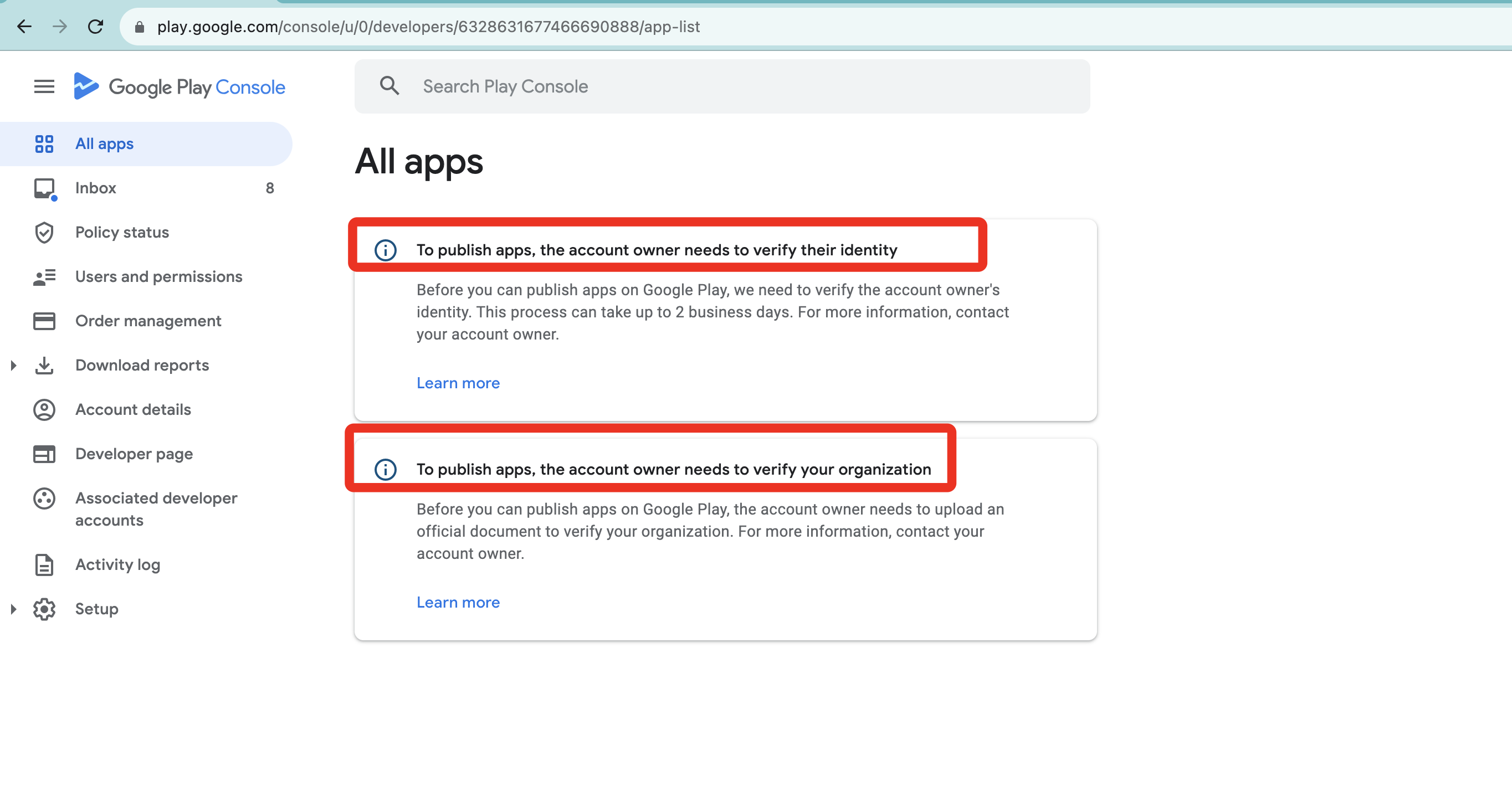Click Learn more under organization verification
The width and height of the screenshot is (1512, 807).
click(458, 602)
